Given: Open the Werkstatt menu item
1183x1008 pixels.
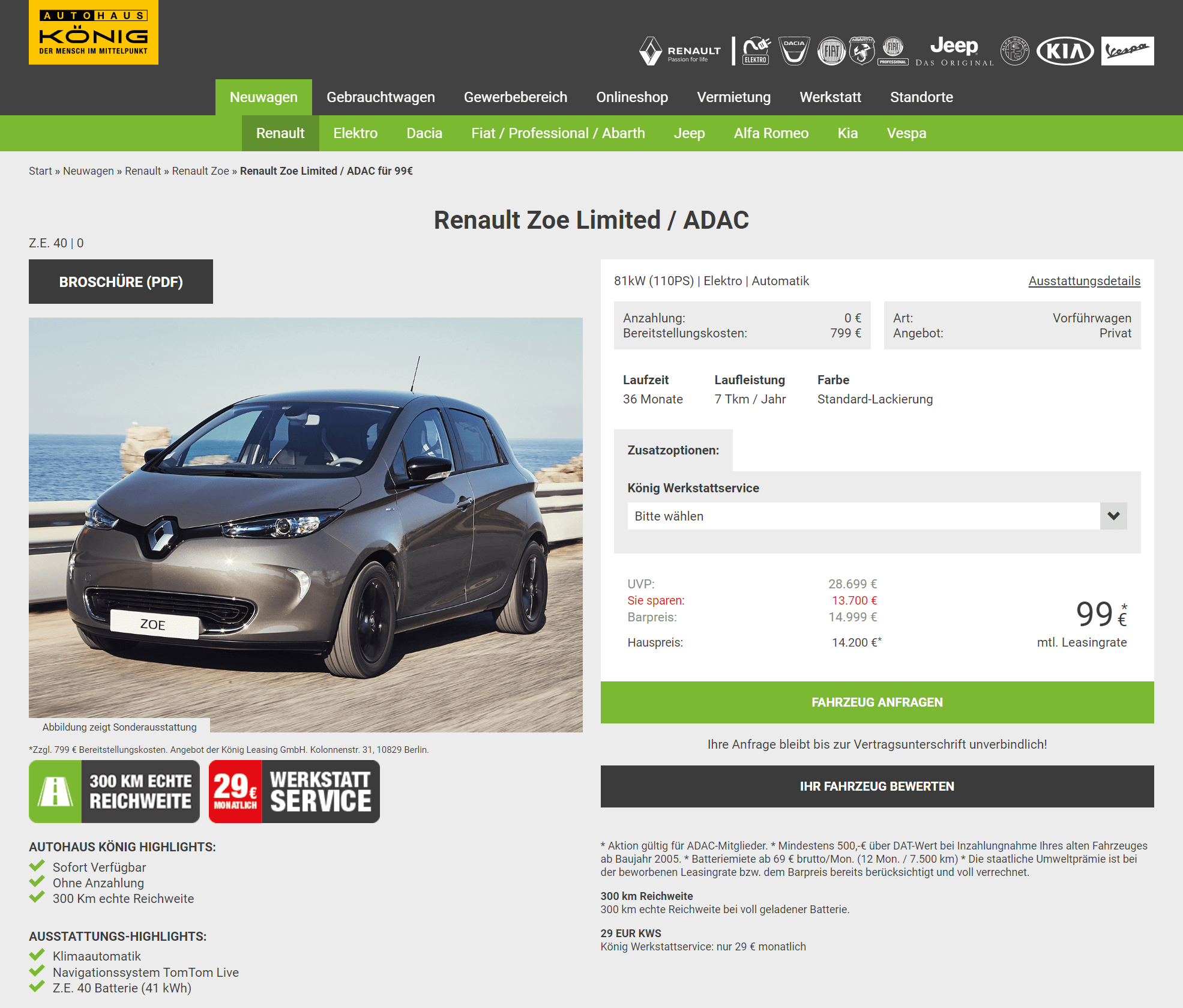Looking at the screenshot, I should (830, 97).
